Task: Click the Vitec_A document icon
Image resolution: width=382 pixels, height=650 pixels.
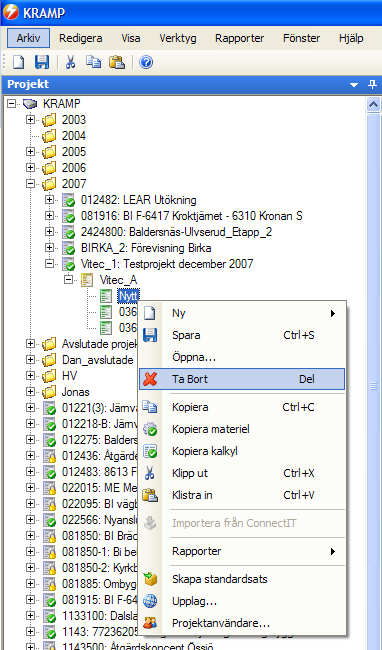Action: (87, 280)
